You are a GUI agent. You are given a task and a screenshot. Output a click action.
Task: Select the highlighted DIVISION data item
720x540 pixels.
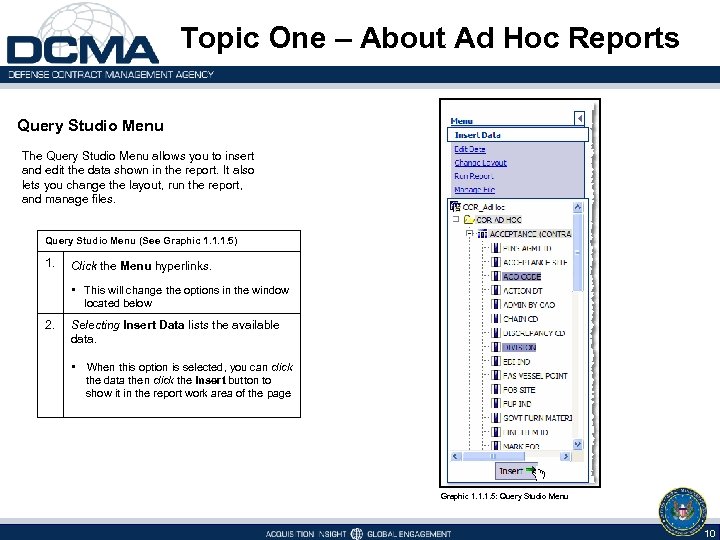tap(519, 347)
